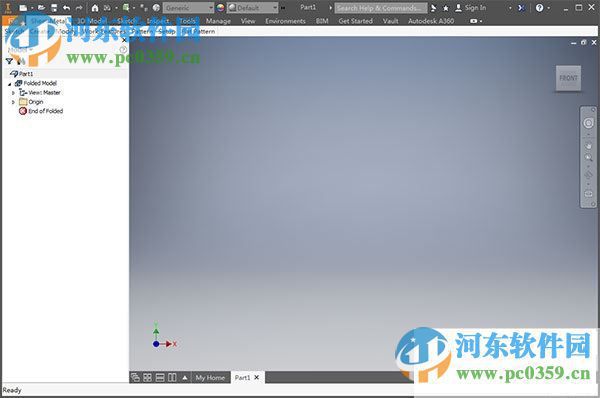Select the Zoom magnifier tool
The height and width of the screenshot is (398, 600).
tap(589, 158)
